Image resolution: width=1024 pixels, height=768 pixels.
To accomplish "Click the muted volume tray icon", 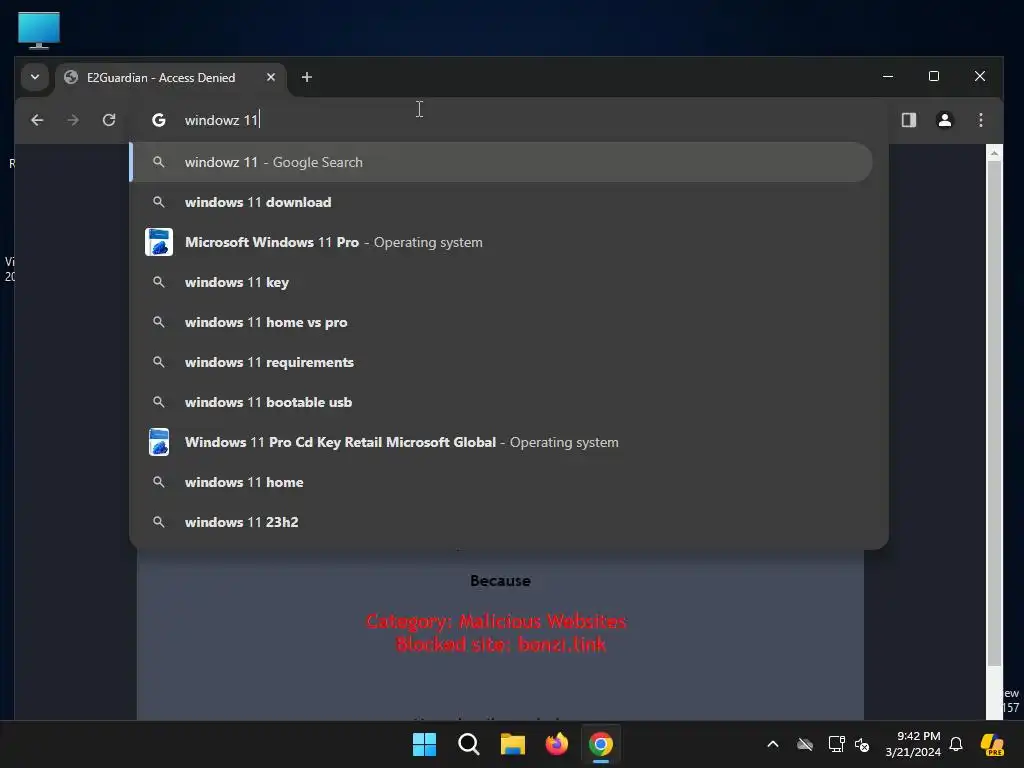I will tap(863, 744).
